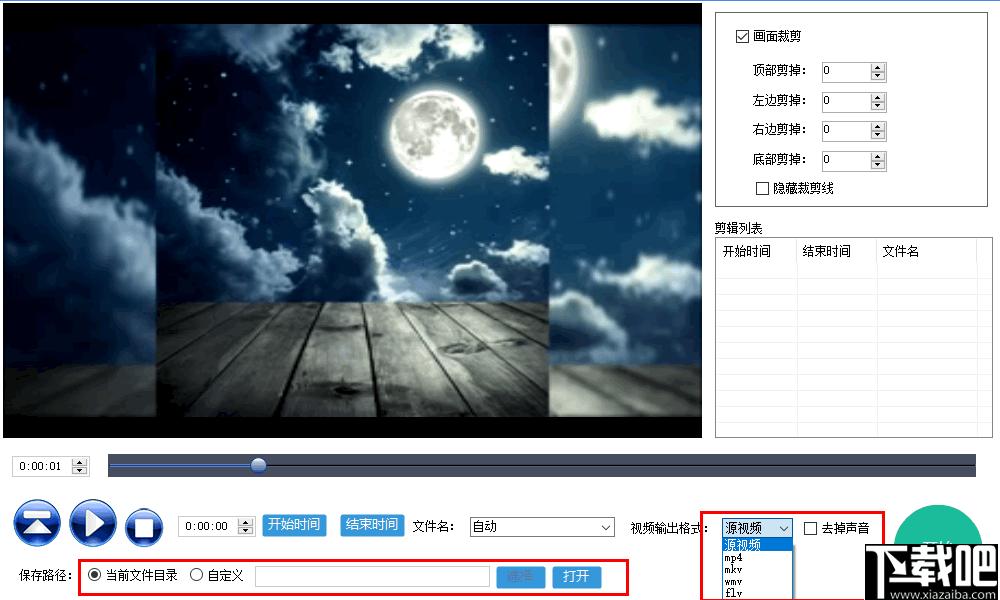Decrement the 0:00:01 position time down arrow
The width and height of the screenshot is (1000, 600).
click(80, 470)
